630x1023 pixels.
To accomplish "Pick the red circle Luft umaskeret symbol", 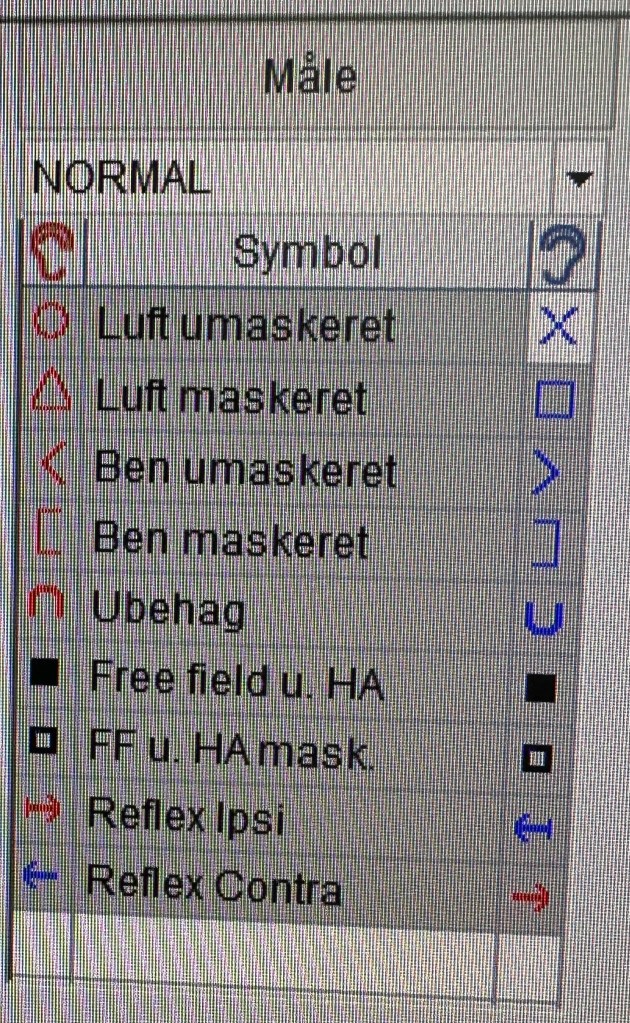I will pyautogui.click(x=51, y=323).
